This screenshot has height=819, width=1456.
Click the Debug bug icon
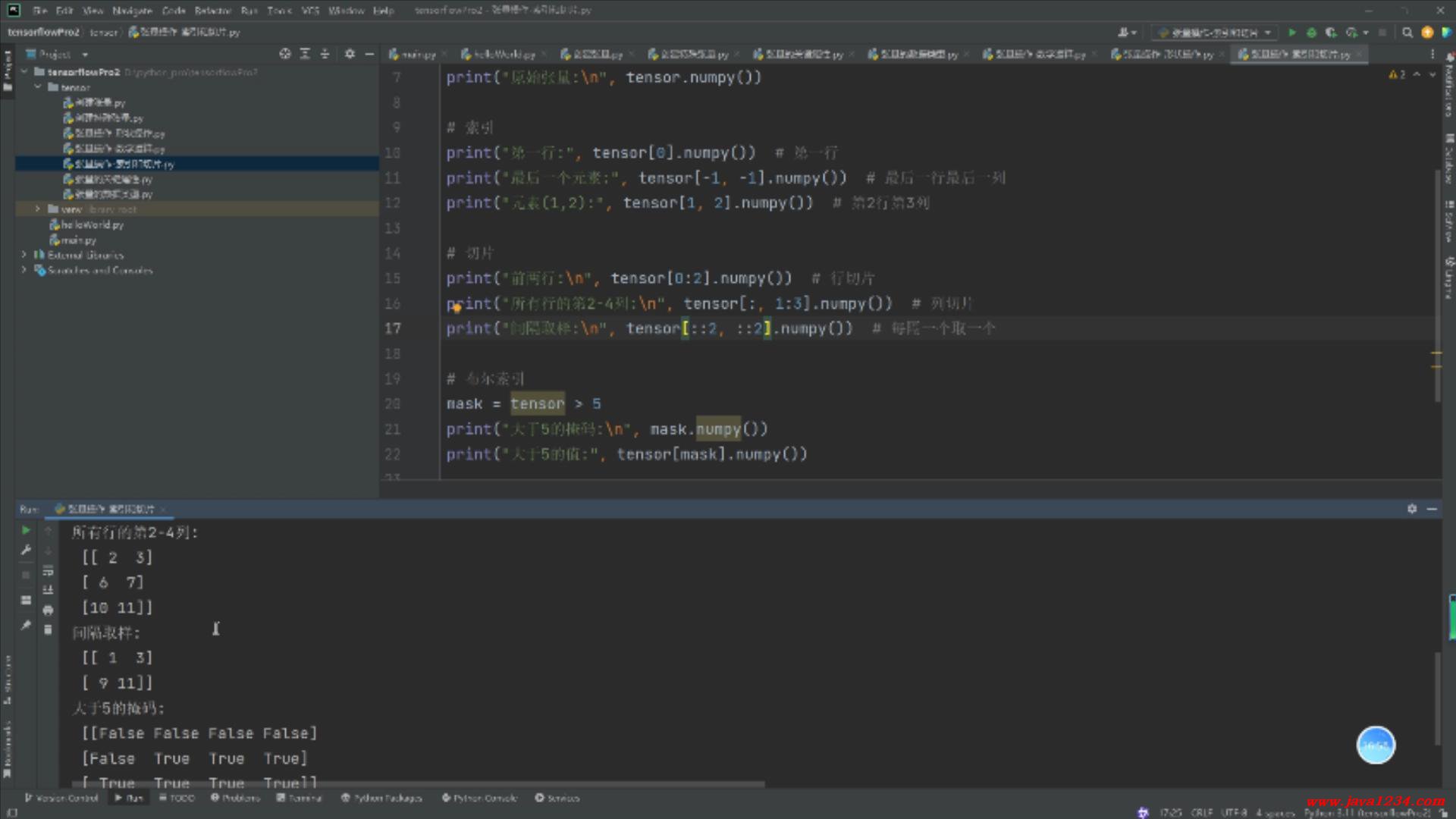tap(1311, 33)
